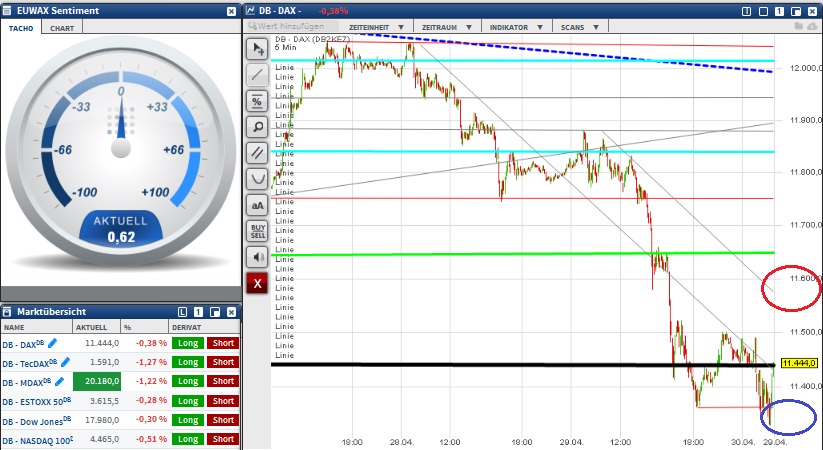Switch to the TACHO tab

point(21,28)
